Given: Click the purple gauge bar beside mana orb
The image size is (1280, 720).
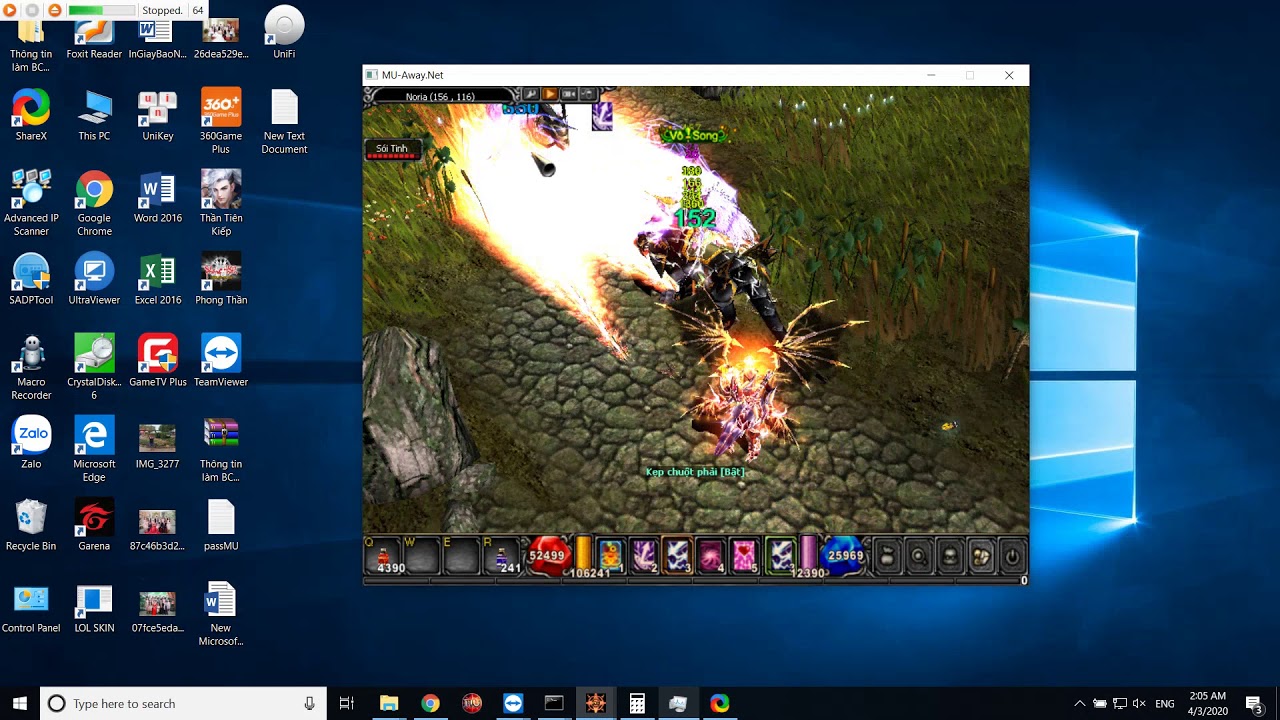Looking at the screenshot, I should point(808,551).
